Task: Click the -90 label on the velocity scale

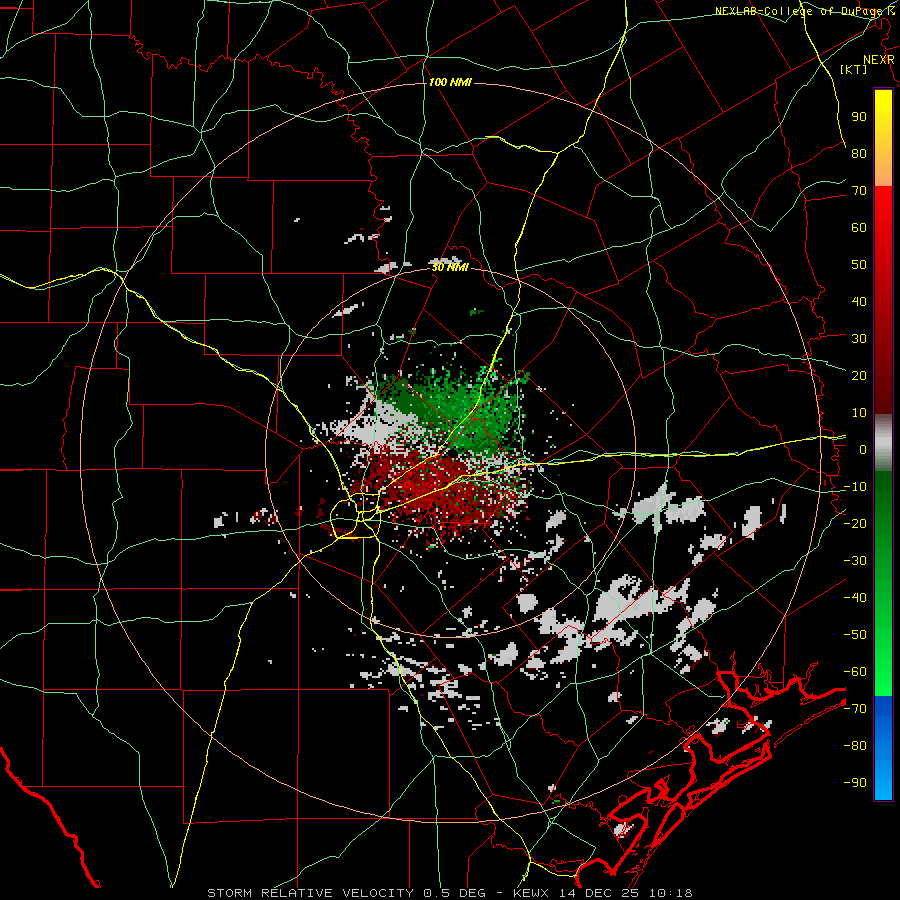Action: pyautogui.click(x=855, y=783)
